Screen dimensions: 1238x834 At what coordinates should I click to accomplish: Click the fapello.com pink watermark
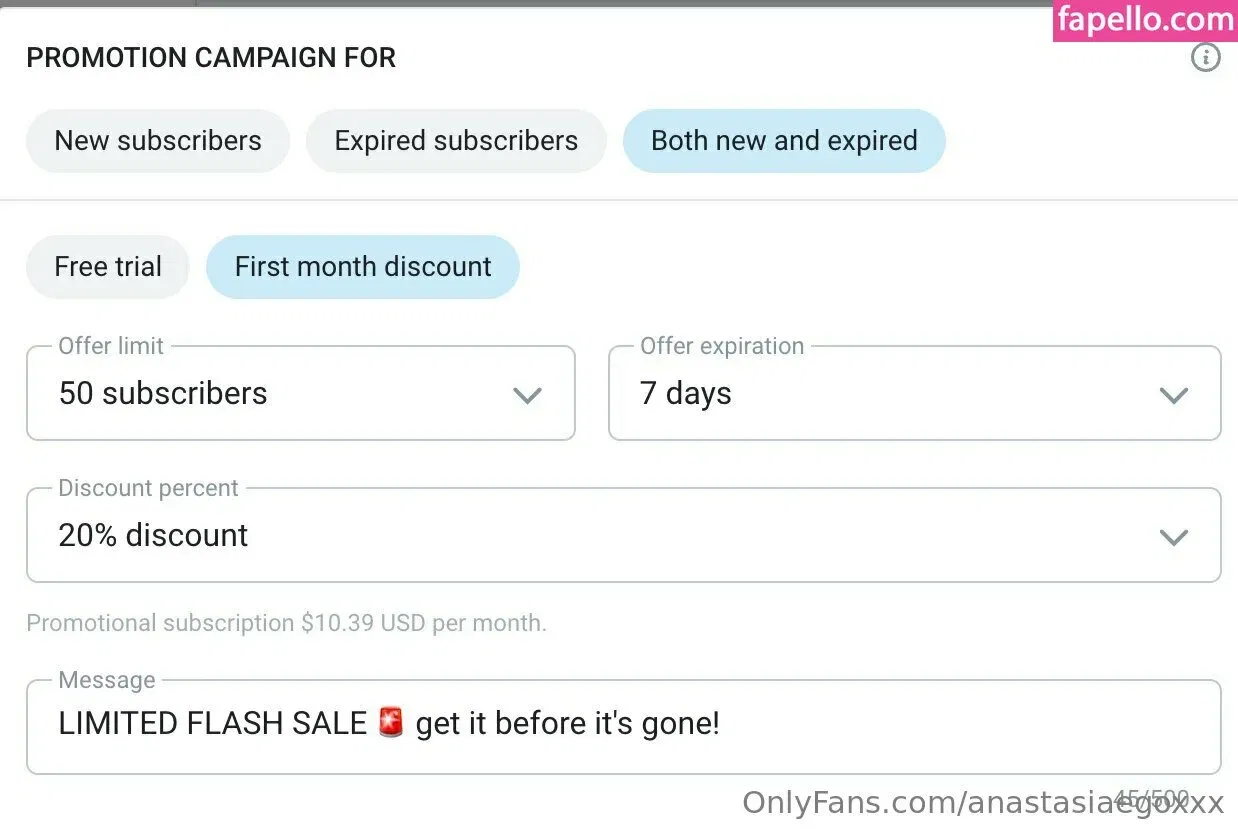click(1145, 21)
